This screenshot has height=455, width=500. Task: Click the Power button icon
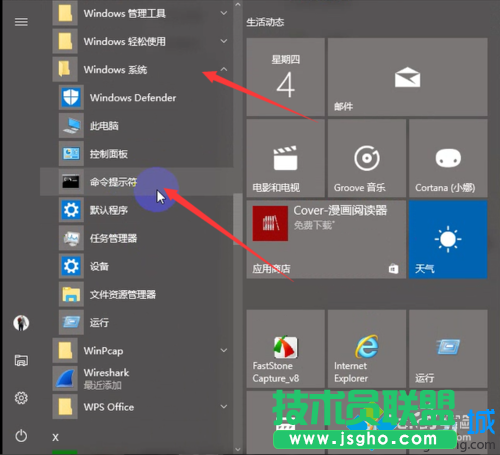[x=21, y=436]
